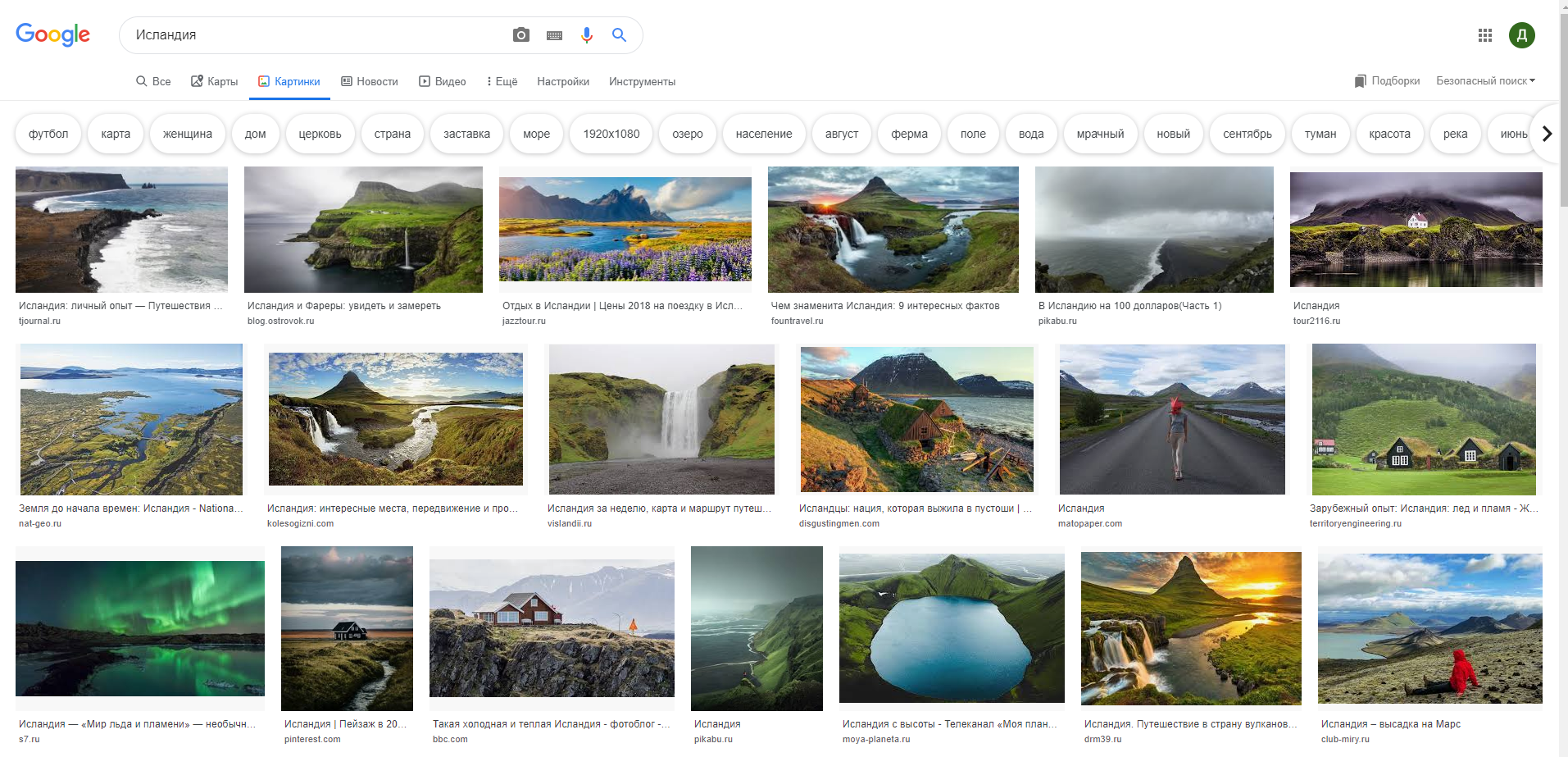Open the on-screen keyboard icon

[x=554, y=35]
